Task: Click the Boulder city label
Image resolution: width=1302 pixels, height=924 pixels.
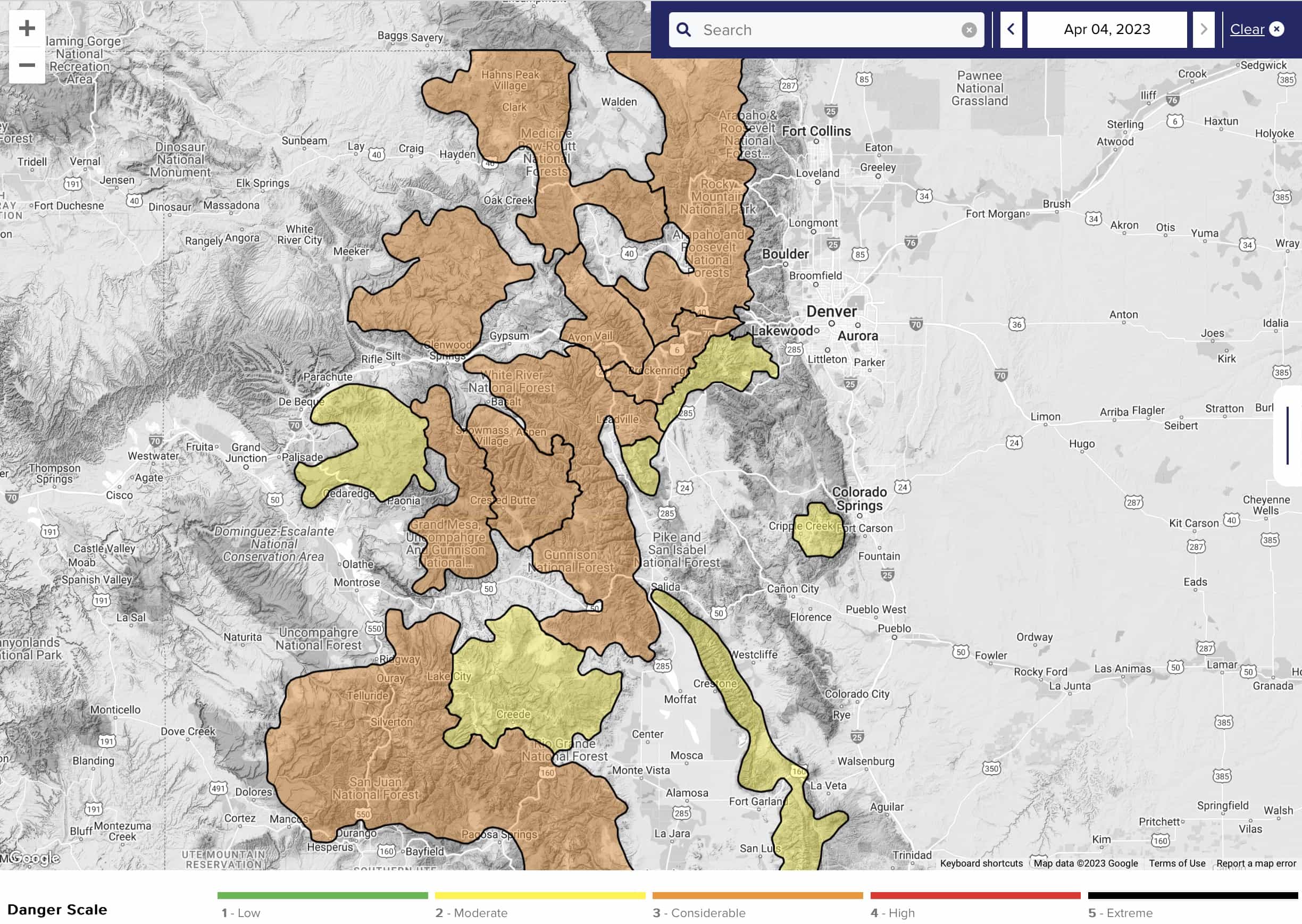Action: tap(786, 254)
